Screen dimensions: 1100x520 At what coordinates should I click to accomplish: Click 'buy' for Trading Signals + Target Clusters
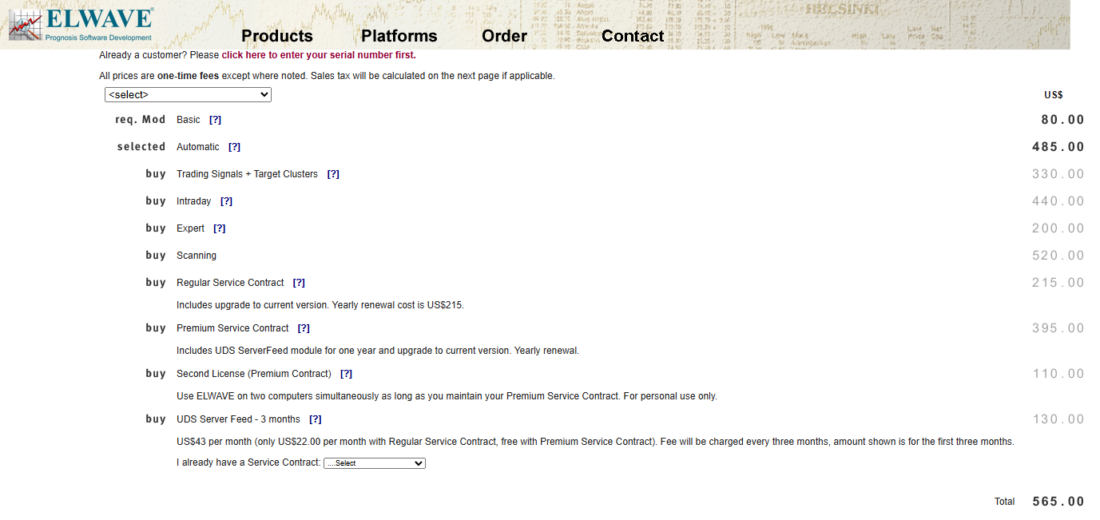pos(156,174)
